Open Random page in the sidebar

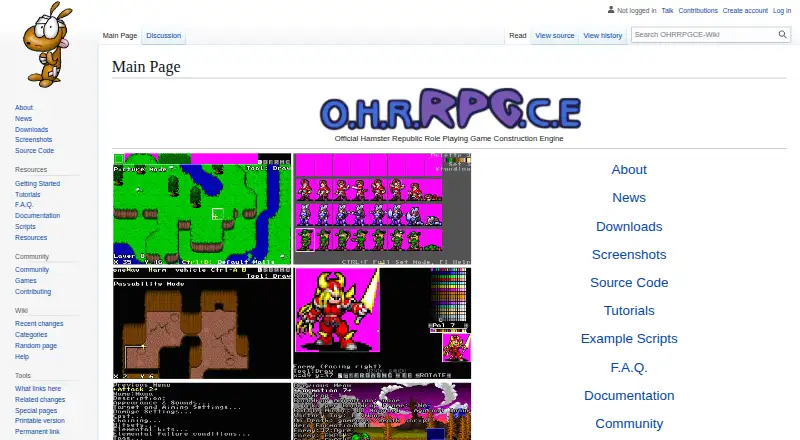[36, 346]
